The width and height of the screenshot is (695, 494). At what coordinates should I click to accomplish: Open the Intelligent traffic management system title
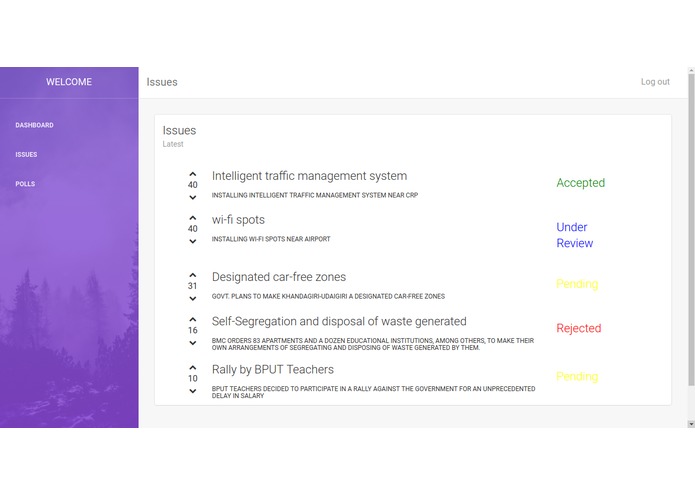309,176
